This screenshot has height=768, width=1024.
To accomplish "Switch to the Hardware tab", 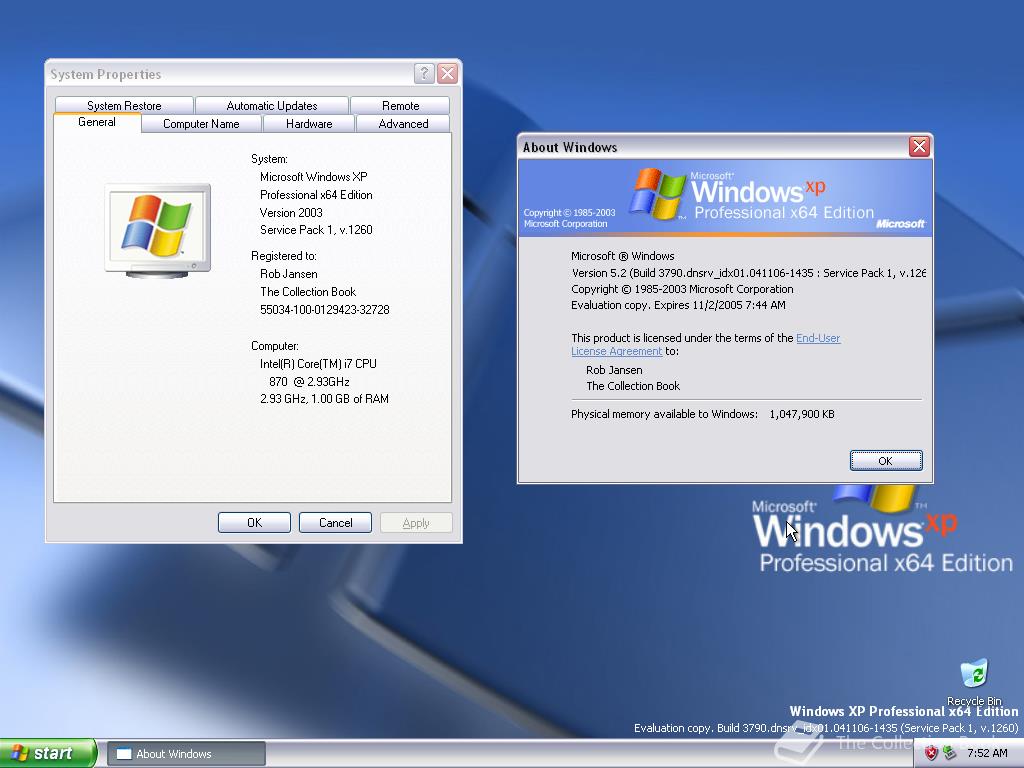I will pyautogui.click(x=309, y=123).
